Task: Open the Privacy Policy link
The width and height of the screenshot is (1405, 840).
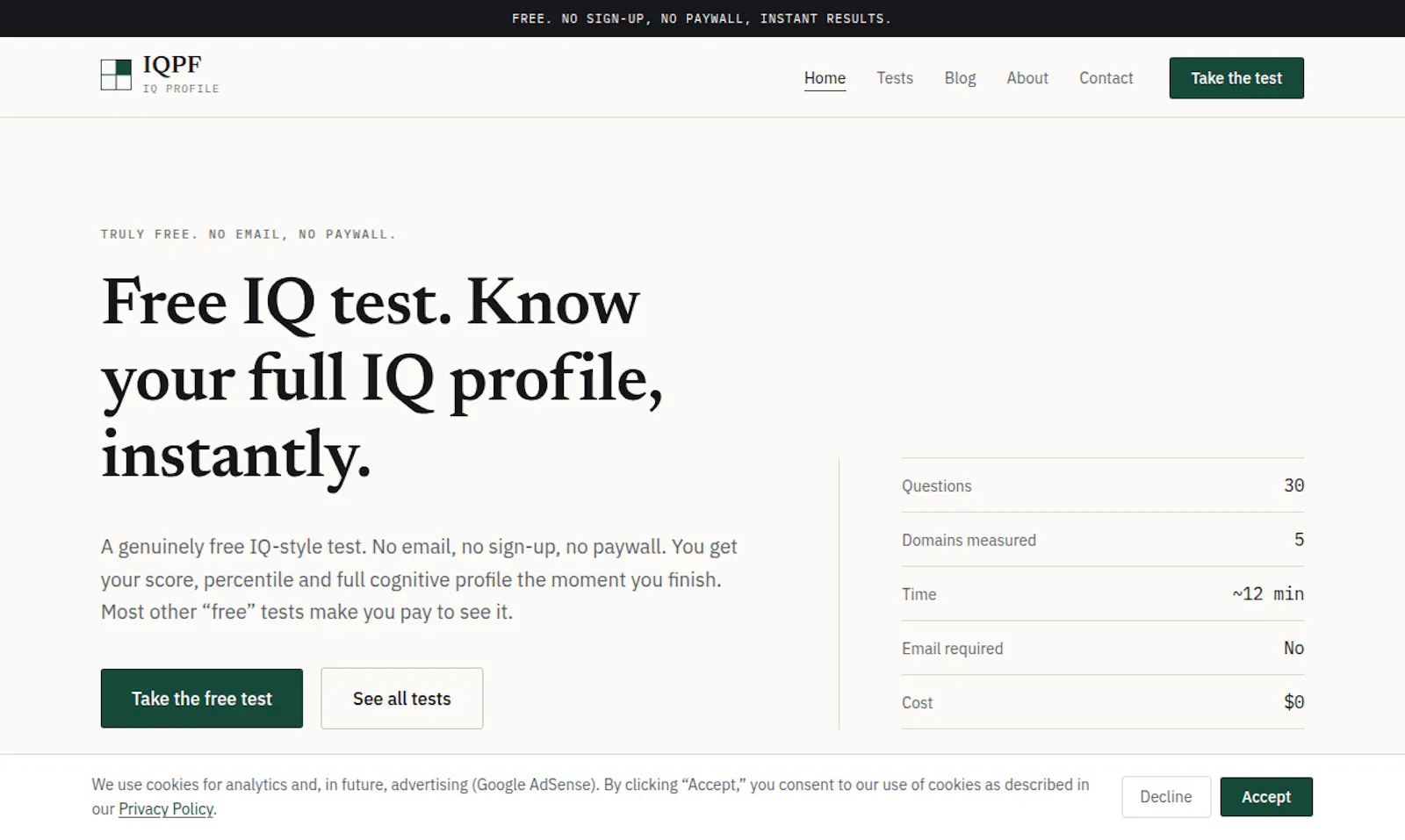Action: pyautogui.click(x=166, y=809)
